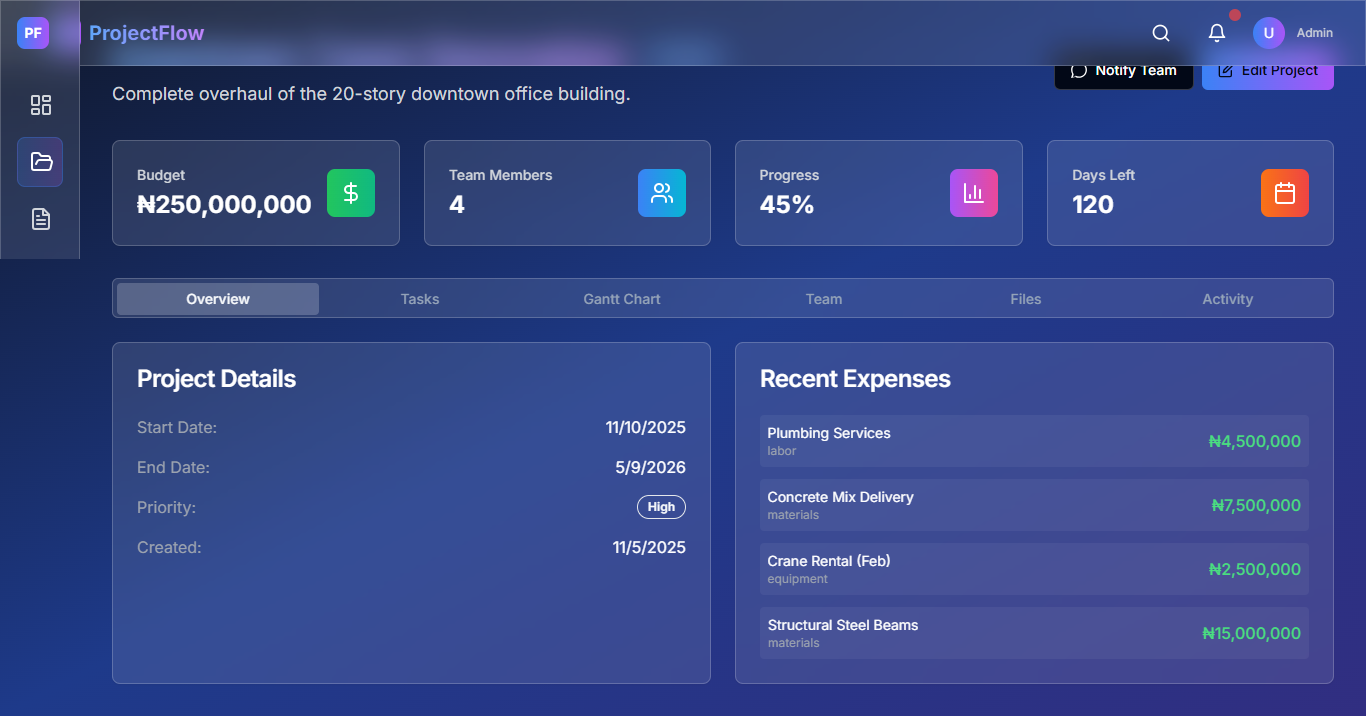Click the PF ProjectFlow logo icon
This screenshot has height=716, width=1366.
[33, 33]
